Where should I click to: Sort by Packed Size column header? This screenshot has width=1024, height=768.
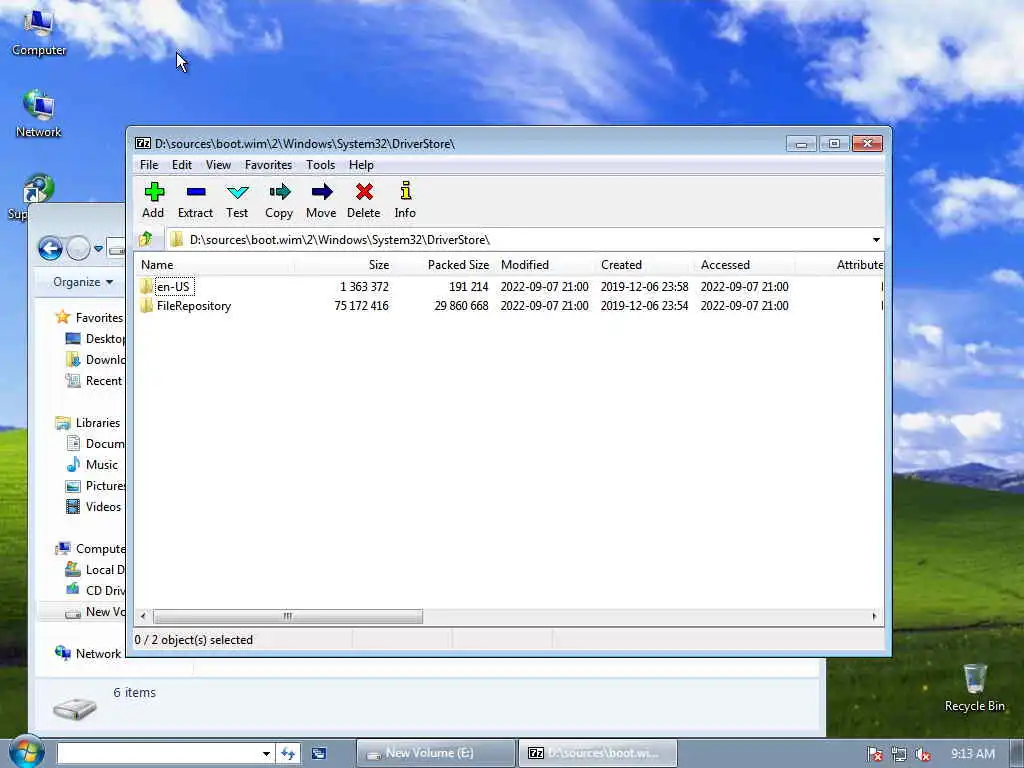click(444, 264)
